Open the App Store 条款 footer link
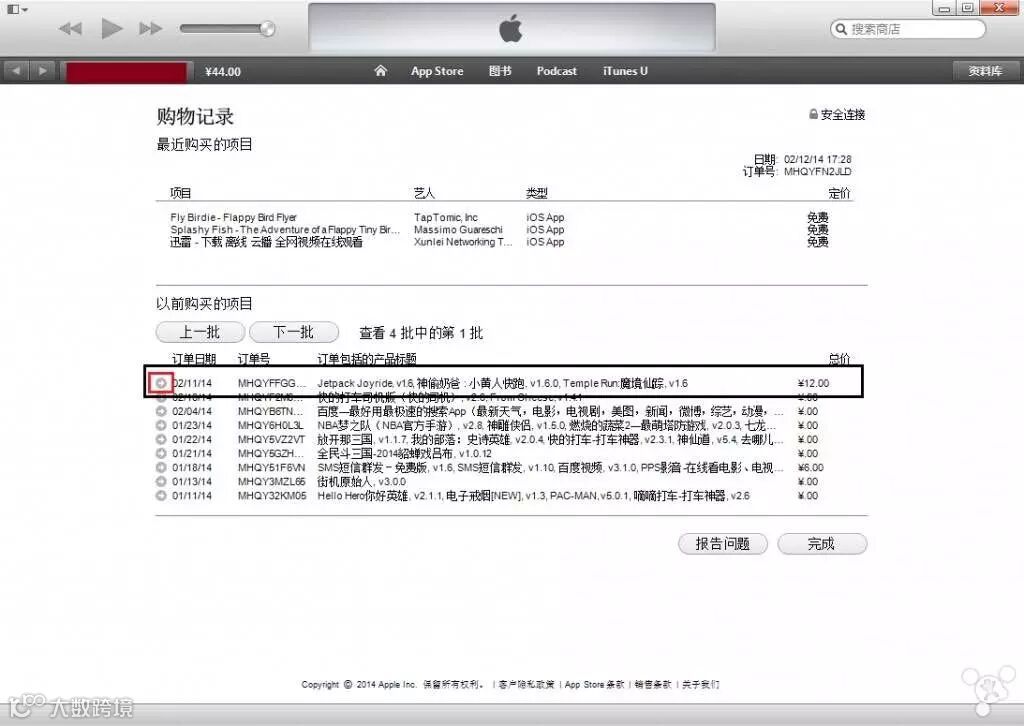The height and width of the screenshot is (726, 1024). tap(594, 685)
